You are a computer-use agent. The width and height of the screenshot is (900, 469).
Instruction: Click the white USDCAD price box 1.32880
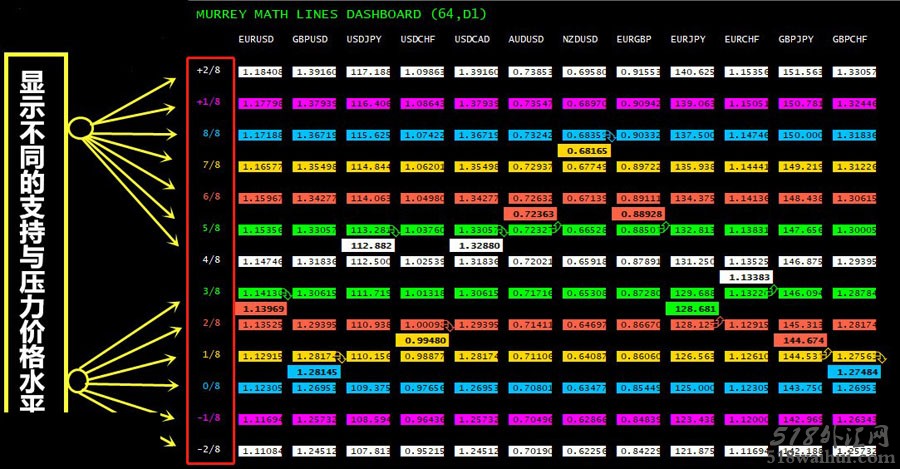(x=476, y=246)
